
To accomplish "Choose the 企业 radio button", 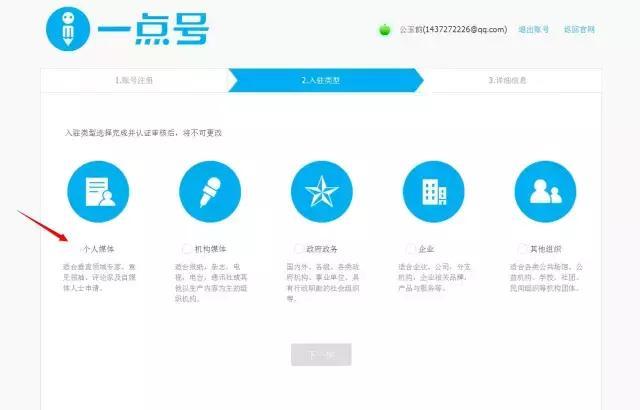I will pos(410,249).
